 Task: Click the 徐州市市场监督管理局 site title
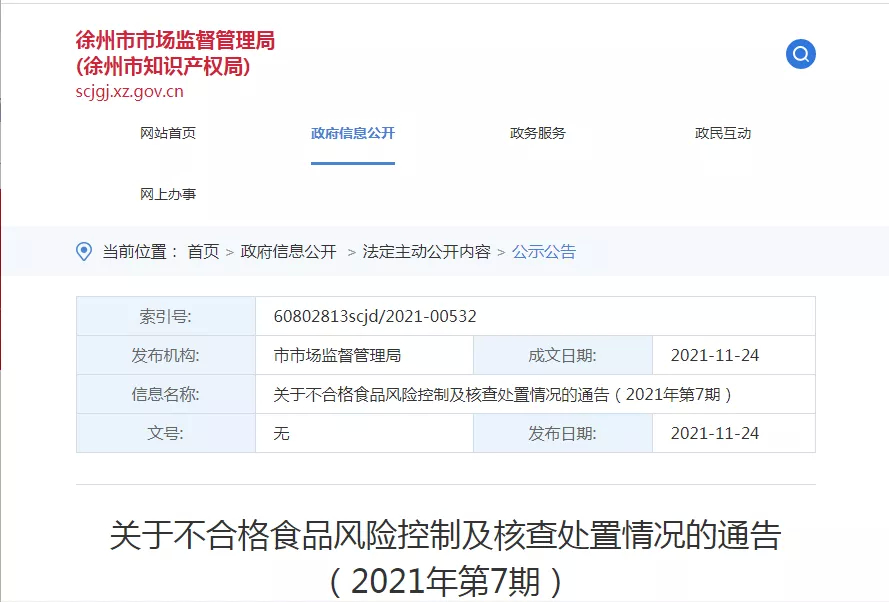[175, 41]
